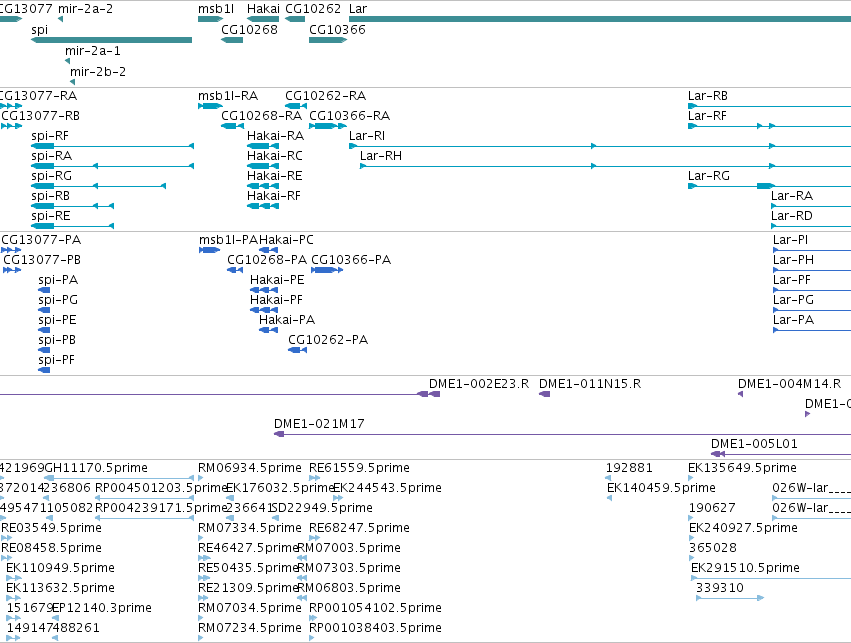
Task: Select the CG10366 gene bar
Action: pos(328,40)
